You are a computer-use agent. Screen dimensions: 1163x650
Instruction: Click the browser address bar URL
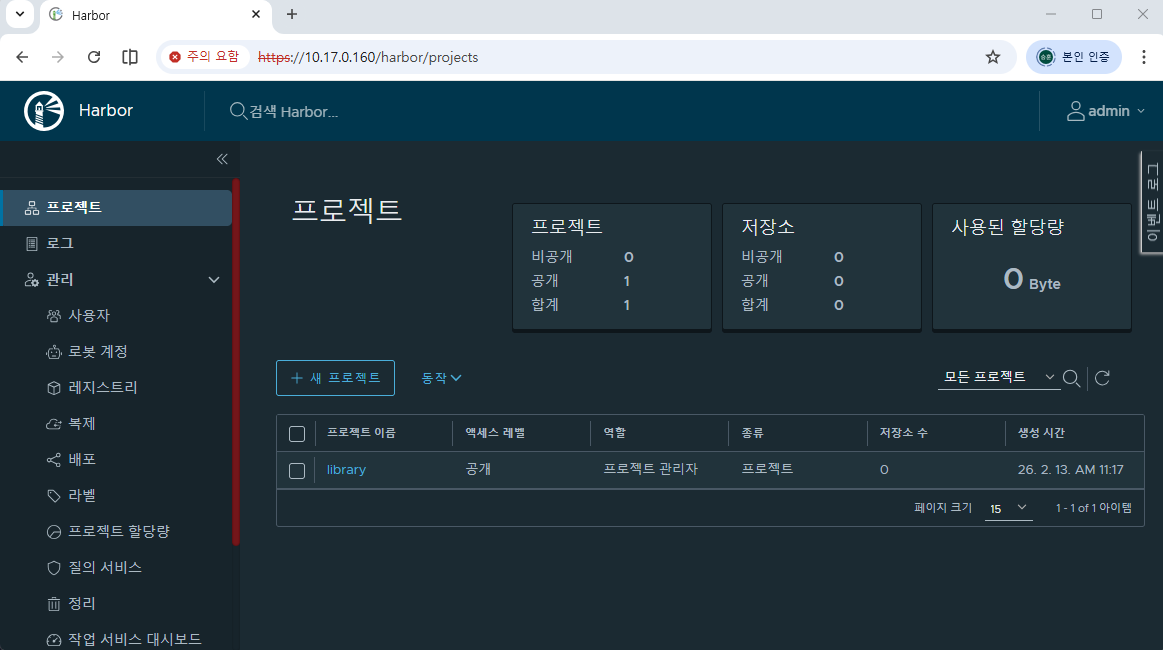coord(368,57)
